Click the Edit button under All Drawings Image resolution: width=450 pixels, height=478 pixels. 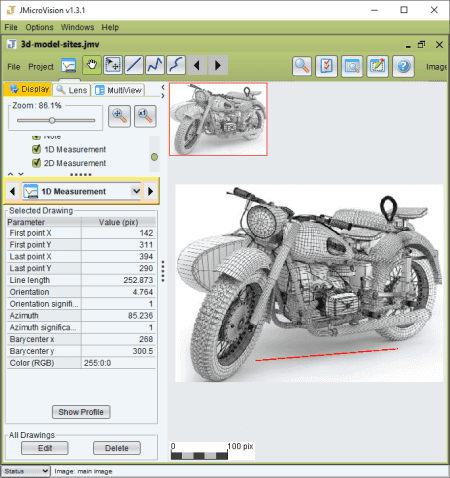tap(45, 448)
